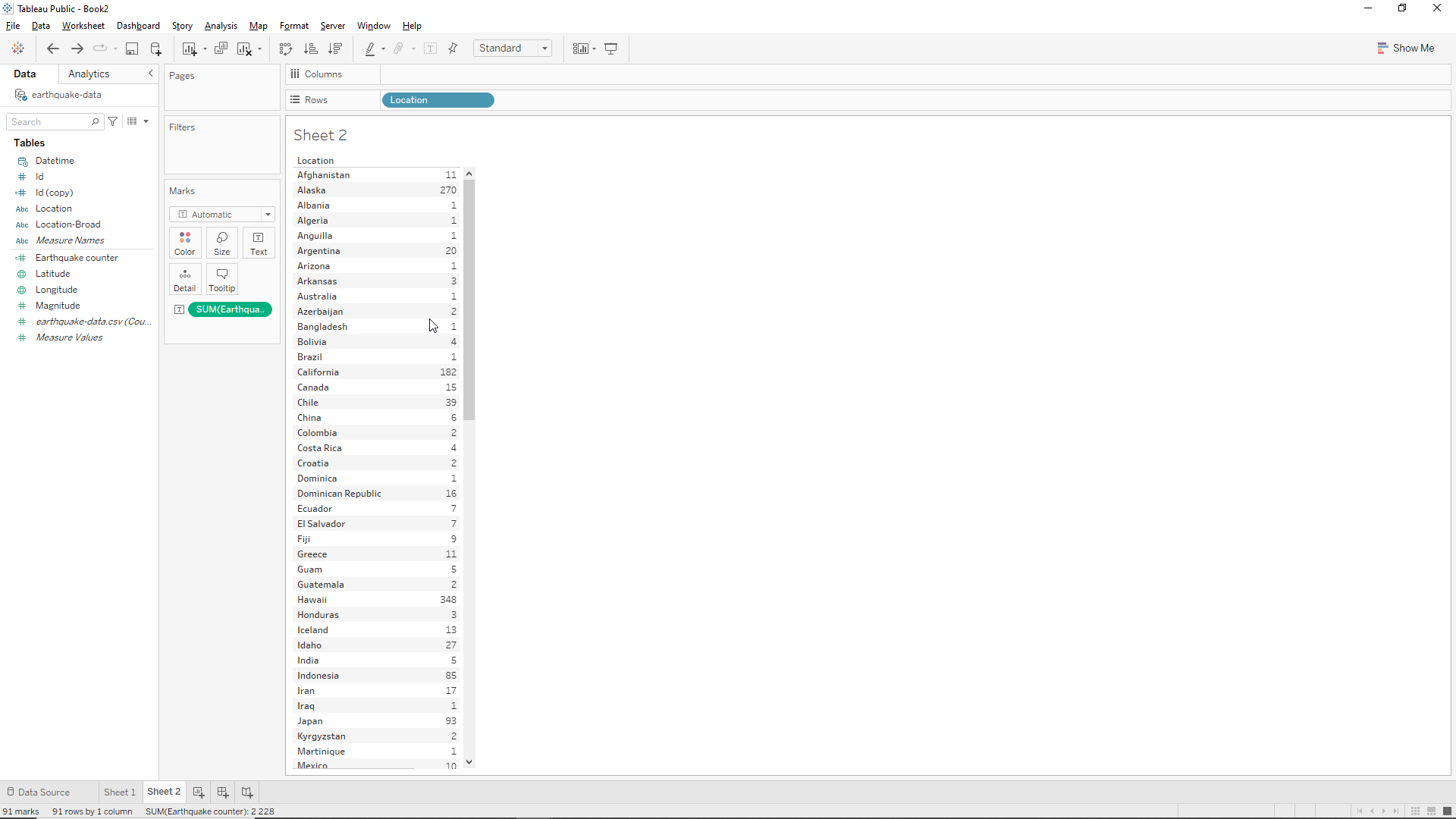Show filmstrip view in status bar

tap(1431, 811)
